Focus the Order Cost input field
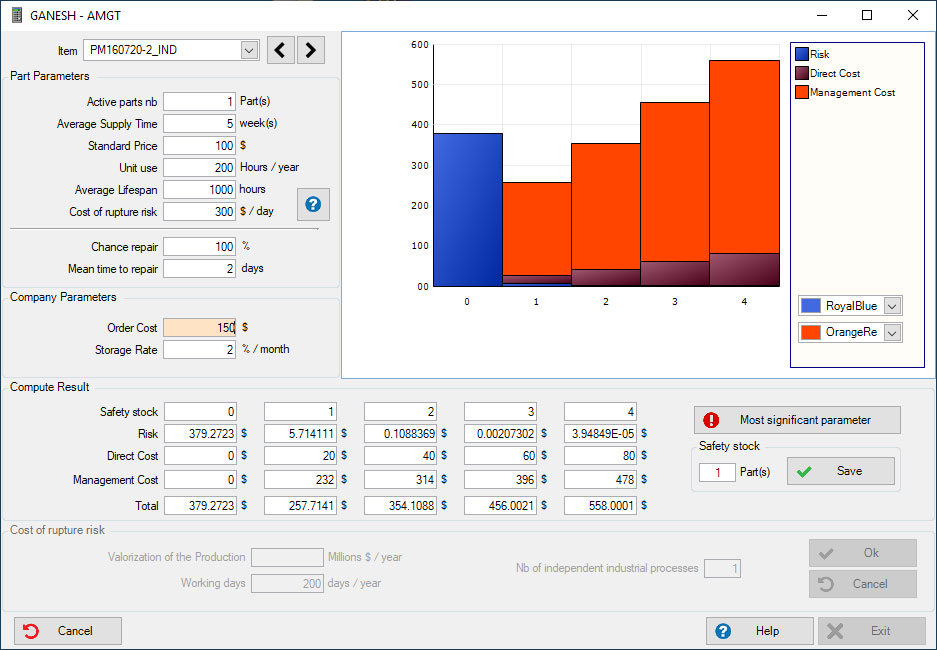Viewport: 937px width, 650px height. tap(199, 327)
